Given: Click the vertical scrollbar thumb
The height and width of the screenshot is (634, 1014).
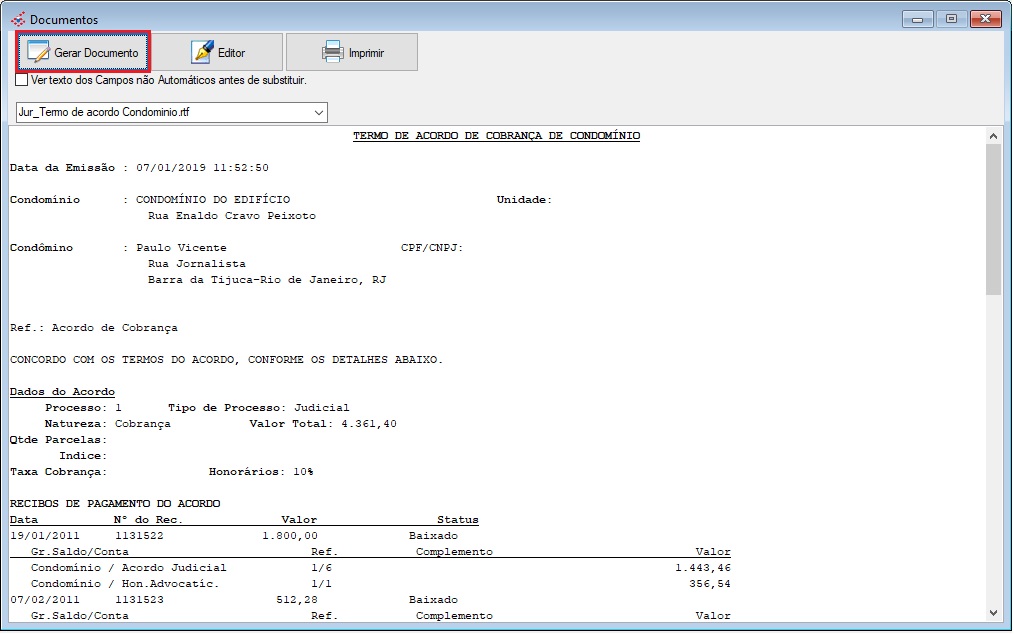Looking at the screenshot, I should point(993,220).
